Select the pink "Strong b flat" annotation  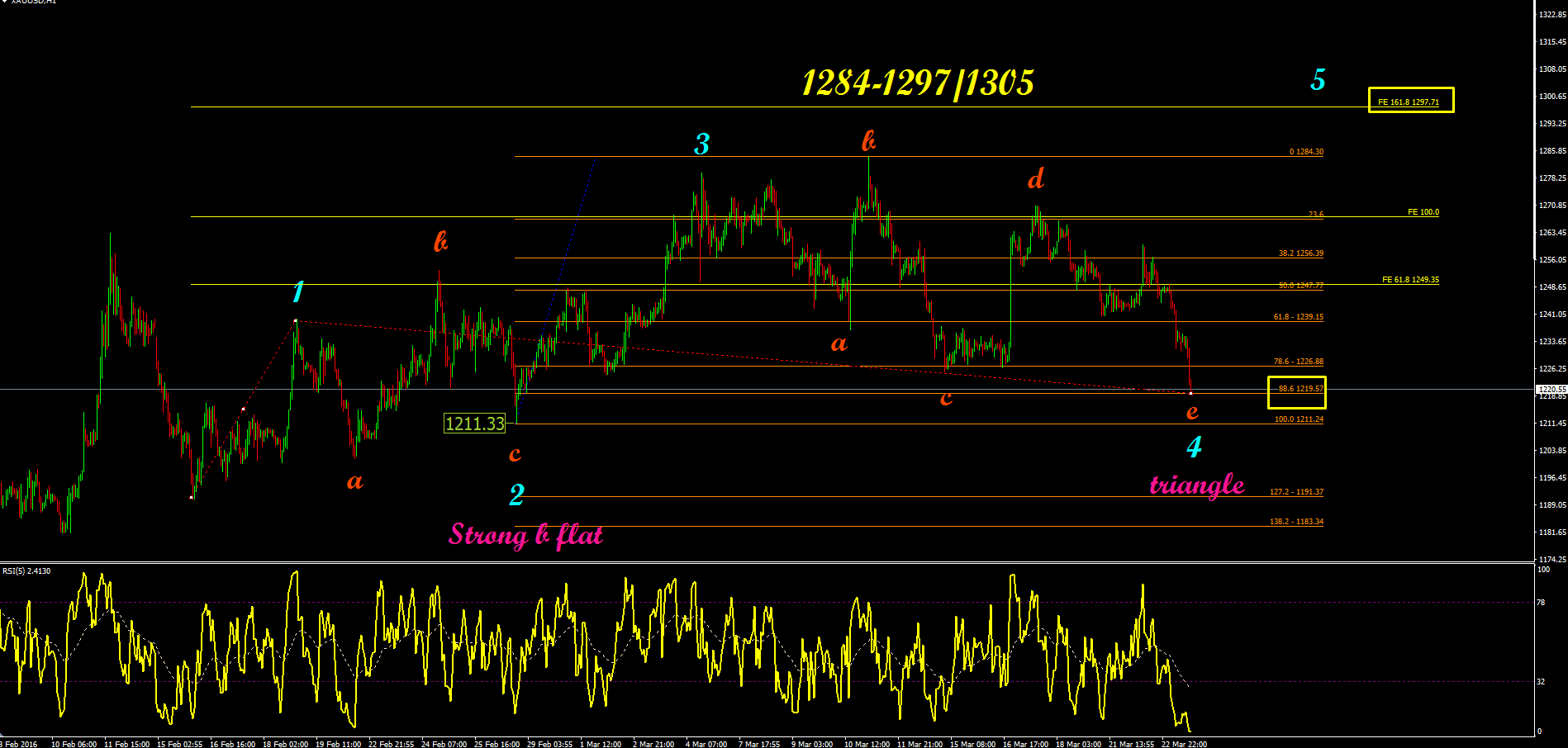526,535
